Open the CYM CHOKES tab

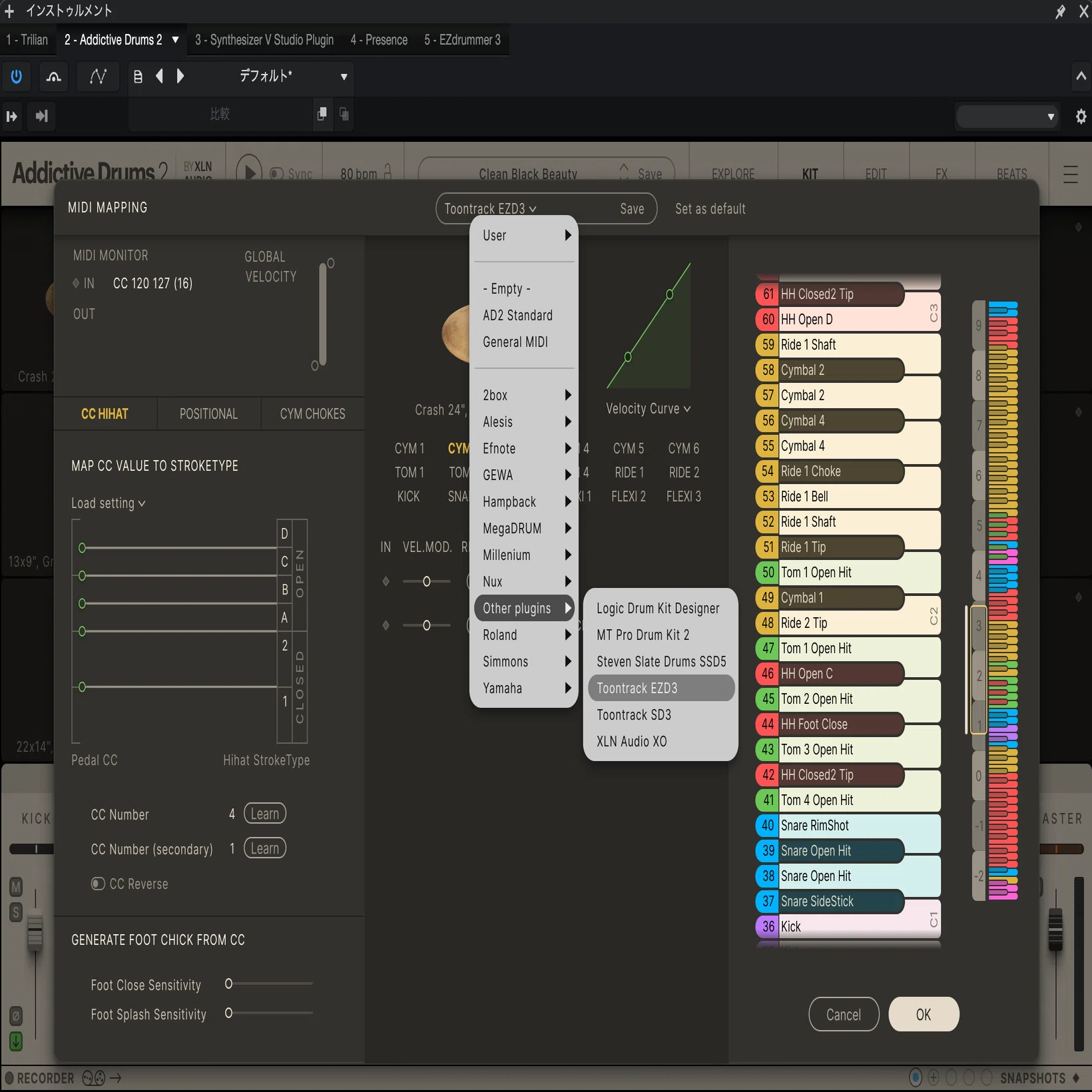312,413
